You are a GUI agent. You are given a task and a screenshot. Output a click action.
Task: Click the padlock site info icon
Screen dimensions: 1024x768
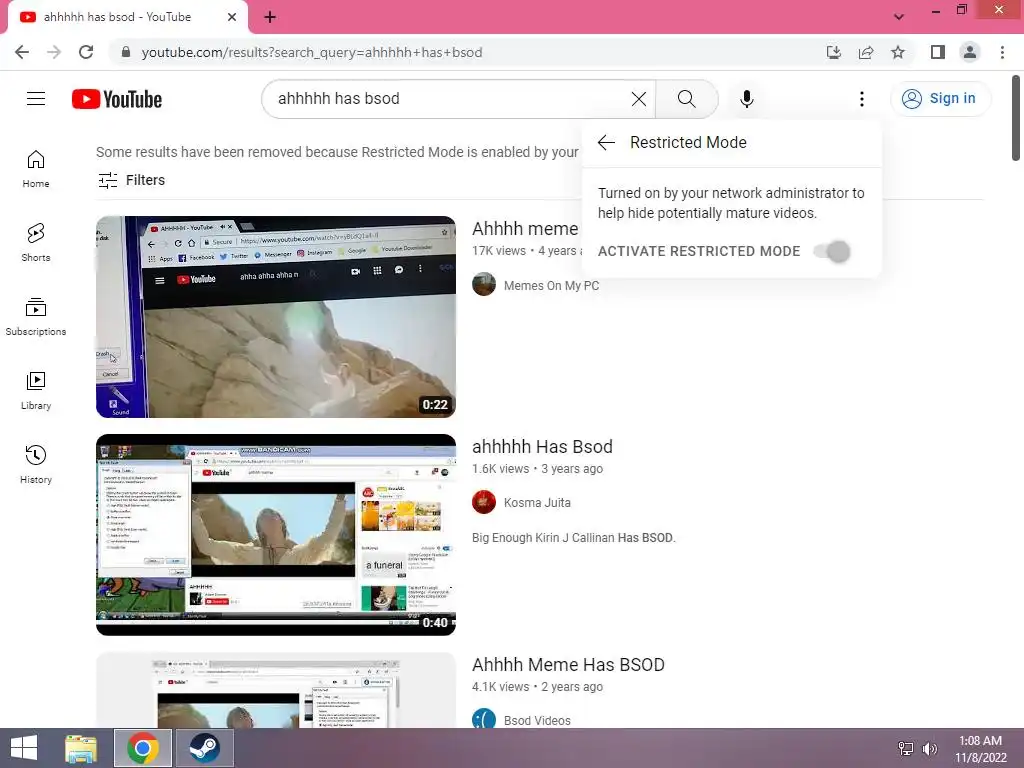point(126,52)
